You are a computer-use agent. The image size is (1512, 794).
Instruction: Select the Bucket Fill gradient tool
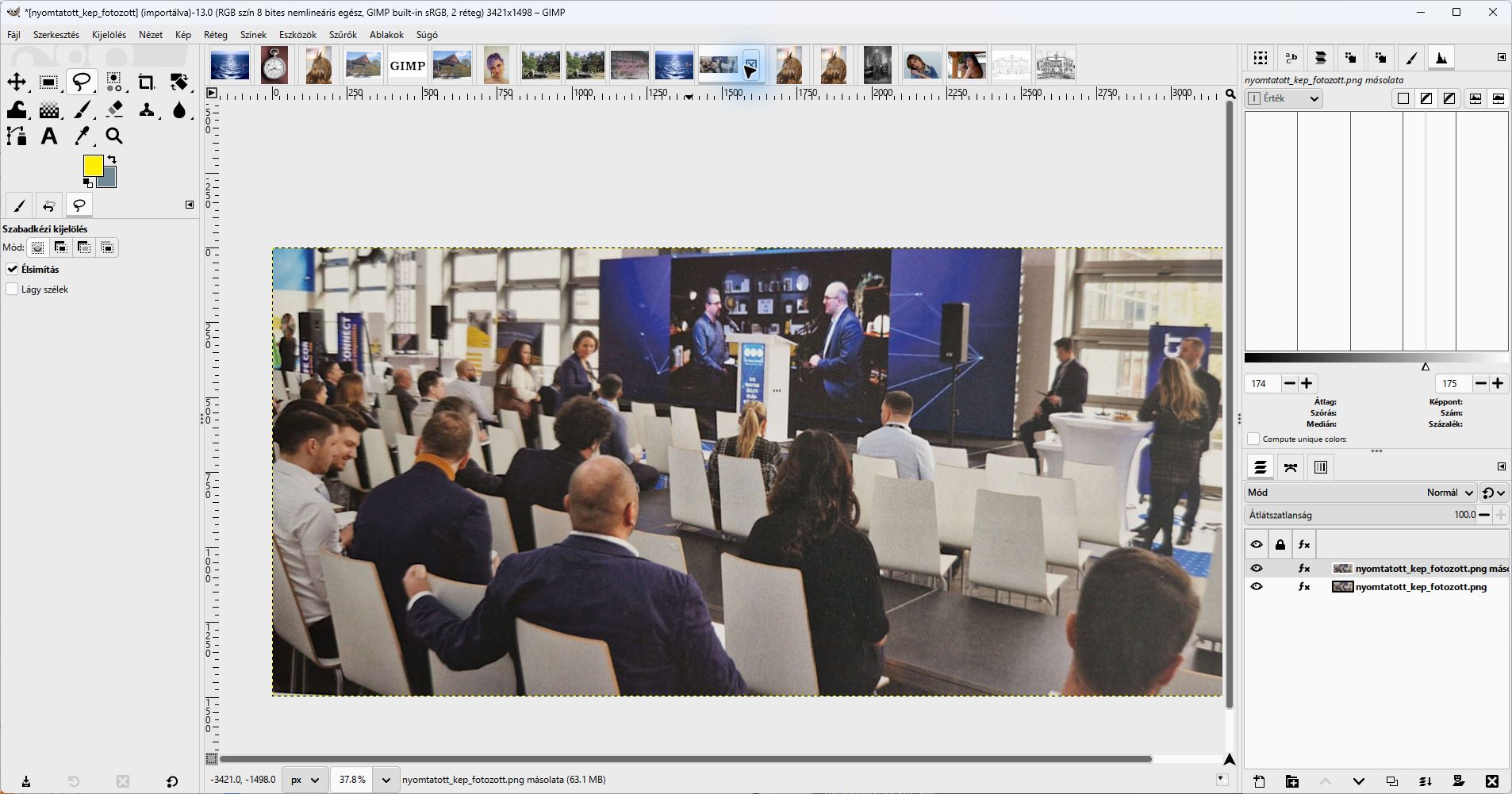coord(48,109)
